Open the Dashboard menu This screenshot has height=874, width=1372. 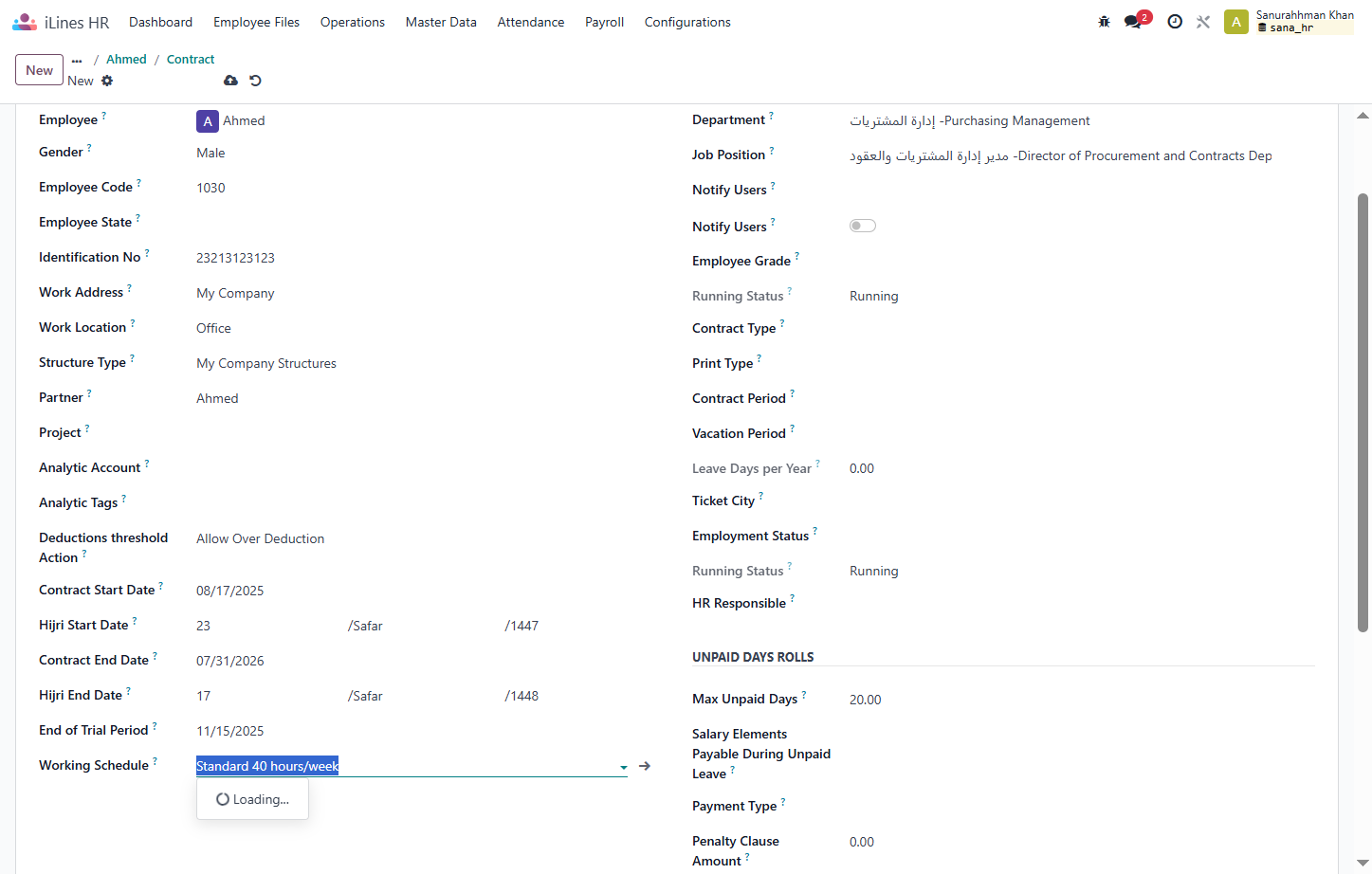[160, 22]
